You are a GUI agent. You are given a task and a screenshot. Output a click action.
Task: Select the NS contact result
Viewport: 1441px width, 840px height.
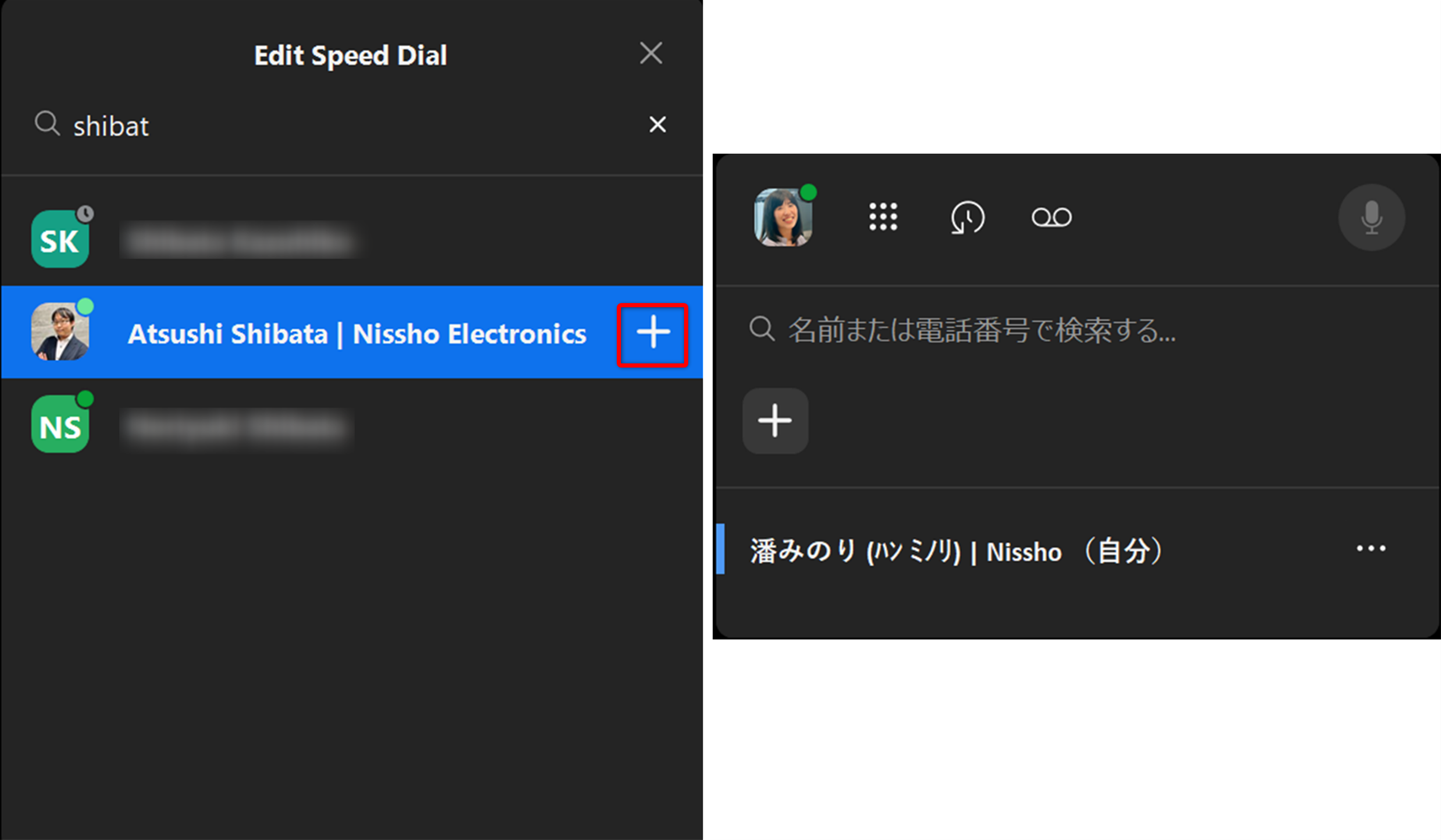pyautogui.click(x=352, y=426)
